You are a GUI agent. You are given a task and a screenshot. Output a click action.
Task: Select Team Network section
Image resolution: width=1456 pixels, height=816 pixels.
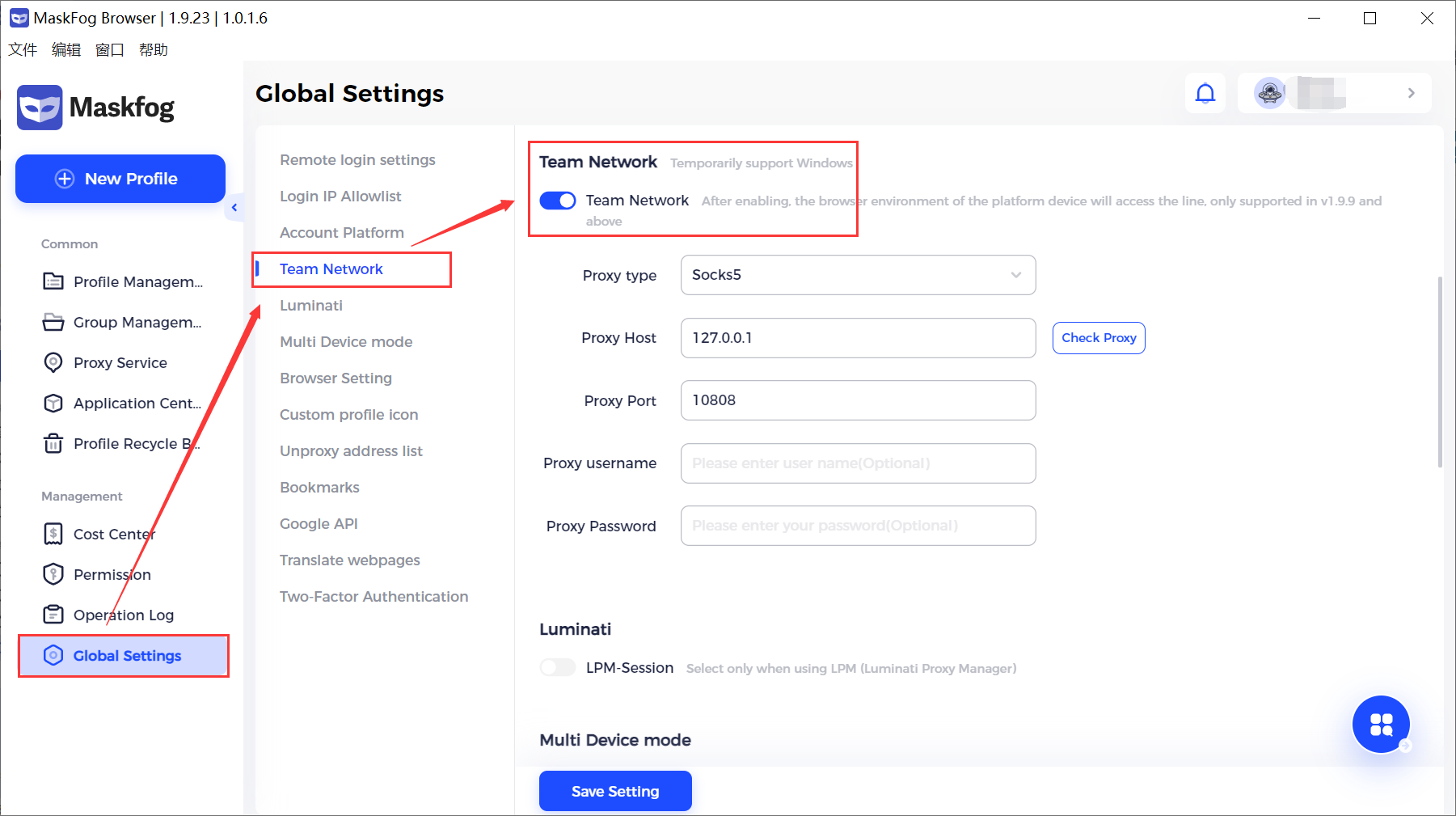tap(331, 269)
